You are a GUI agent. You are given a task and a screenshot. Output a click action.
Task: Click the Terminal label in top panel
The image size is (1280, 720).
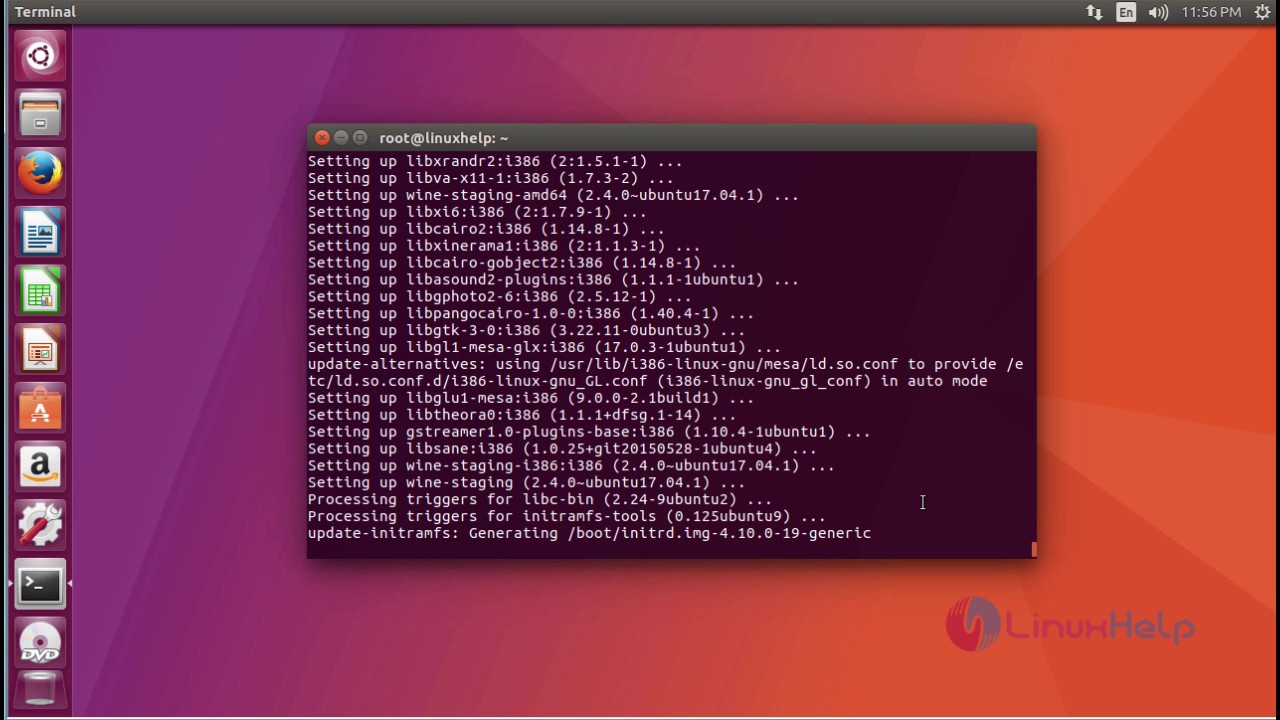pyautogui.click(x=45, y=12)
